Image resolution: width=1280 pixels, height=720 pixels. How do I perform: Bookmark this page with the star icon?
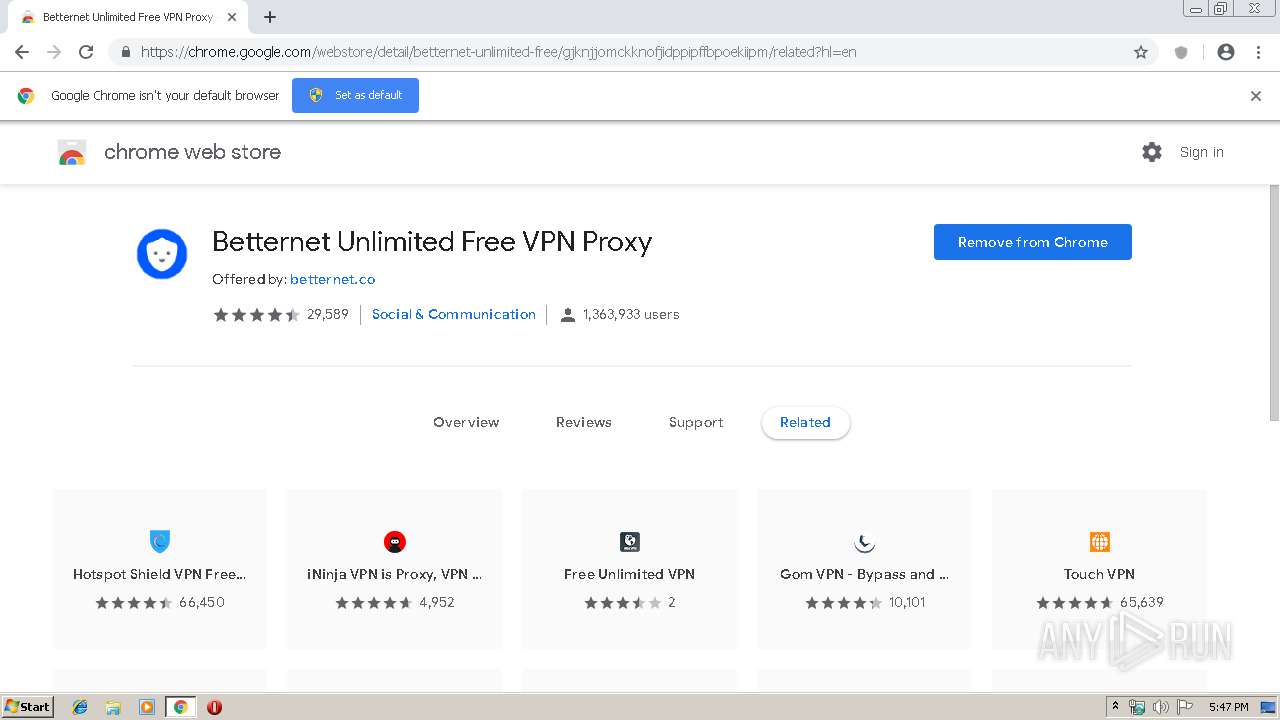coord(1141,52)
